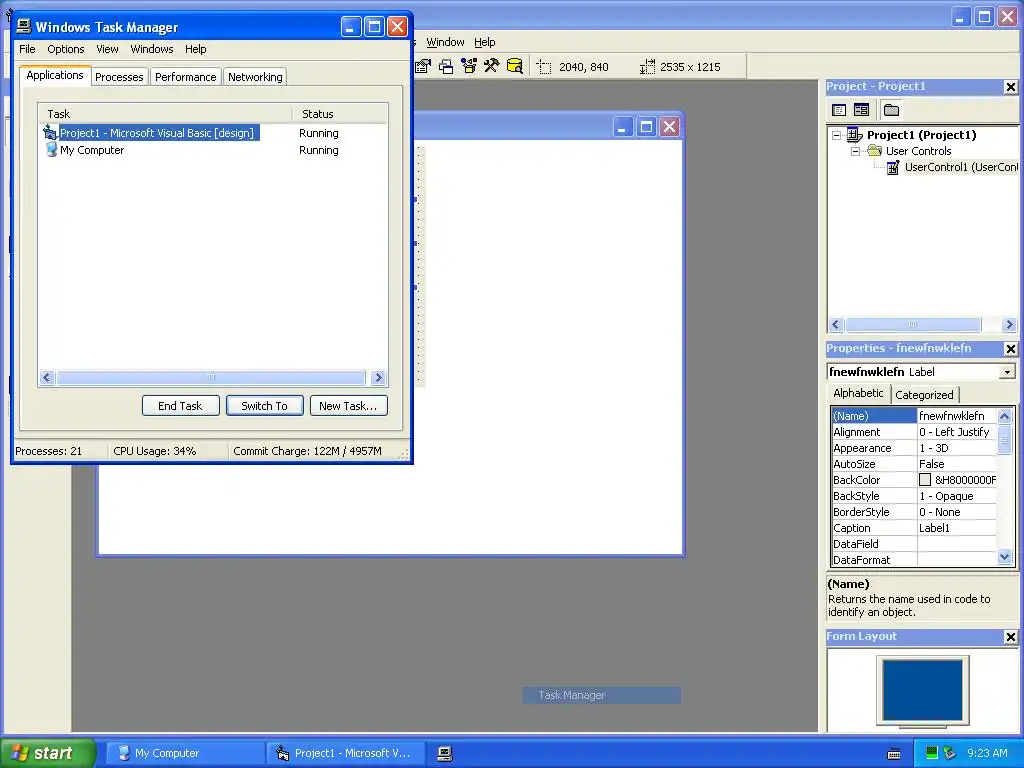Switch to the Processes tab

(x=119, y=77)
